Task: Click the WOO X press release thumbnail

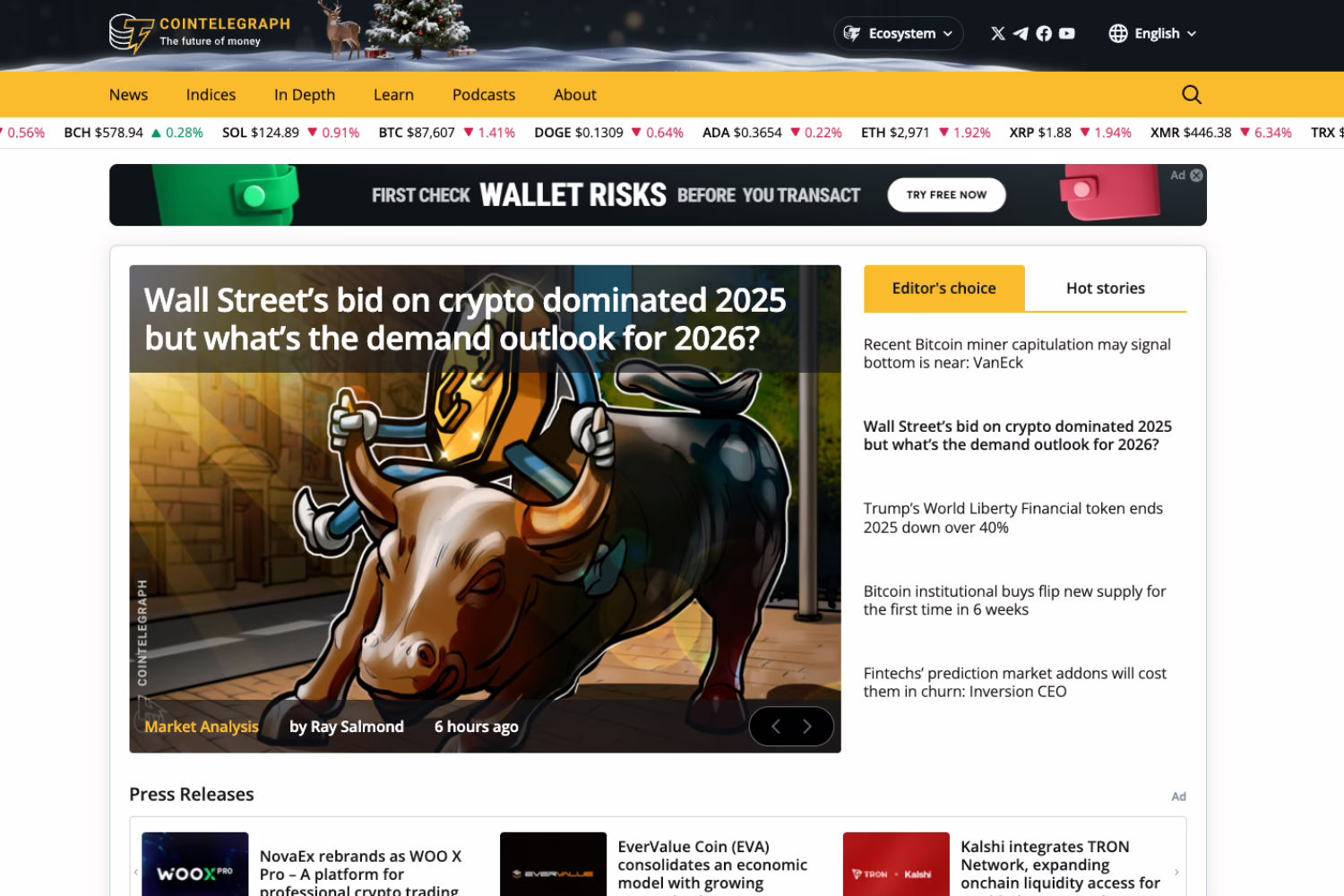Action: pos(195,866)
